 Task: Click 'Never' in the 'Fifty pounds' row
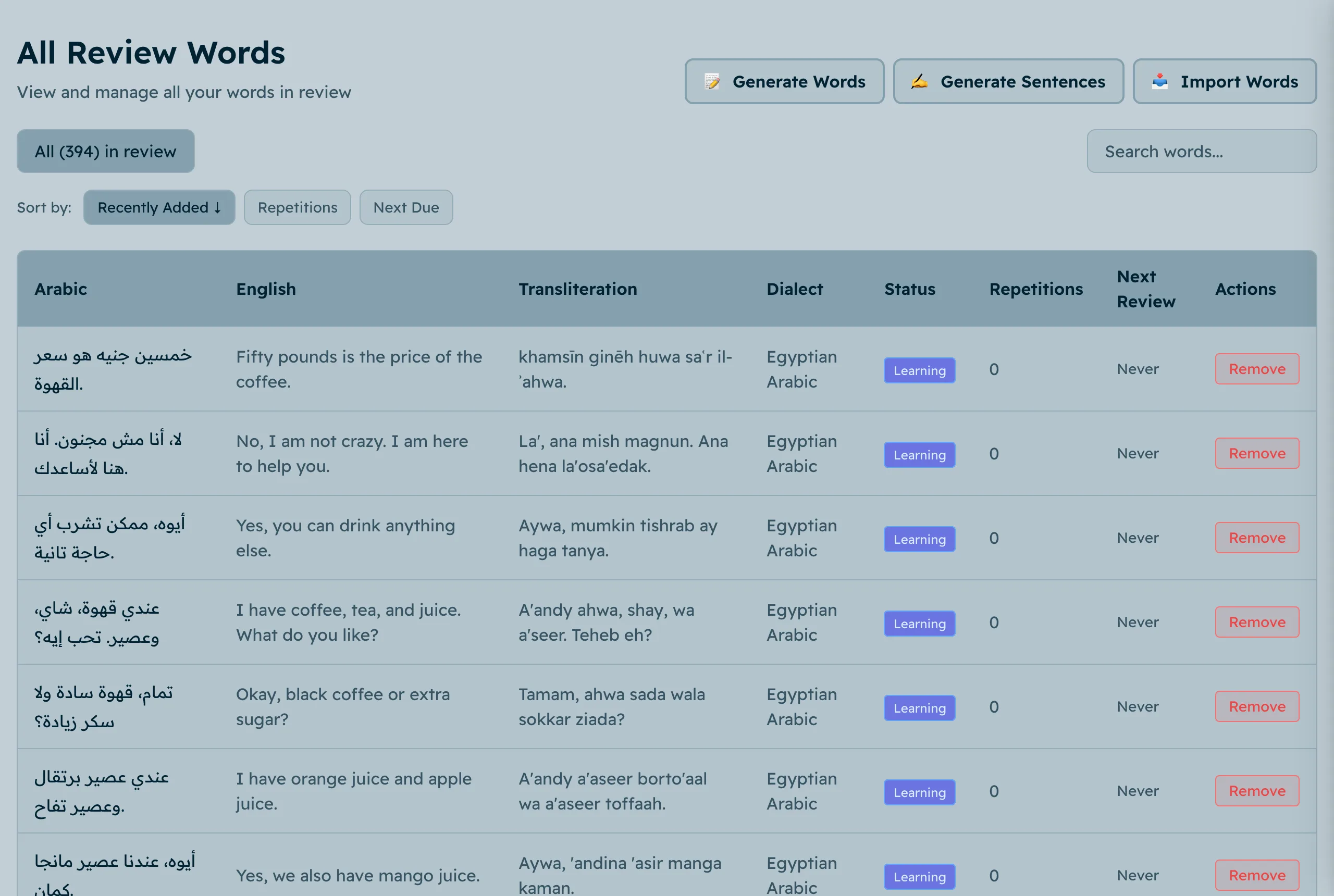point(1138,369)
